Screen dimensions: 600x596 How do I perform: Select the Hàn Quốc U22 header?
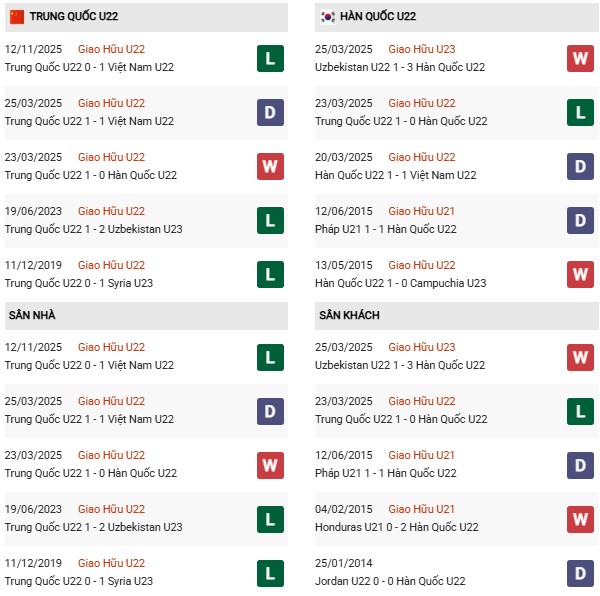coord(381,16)
